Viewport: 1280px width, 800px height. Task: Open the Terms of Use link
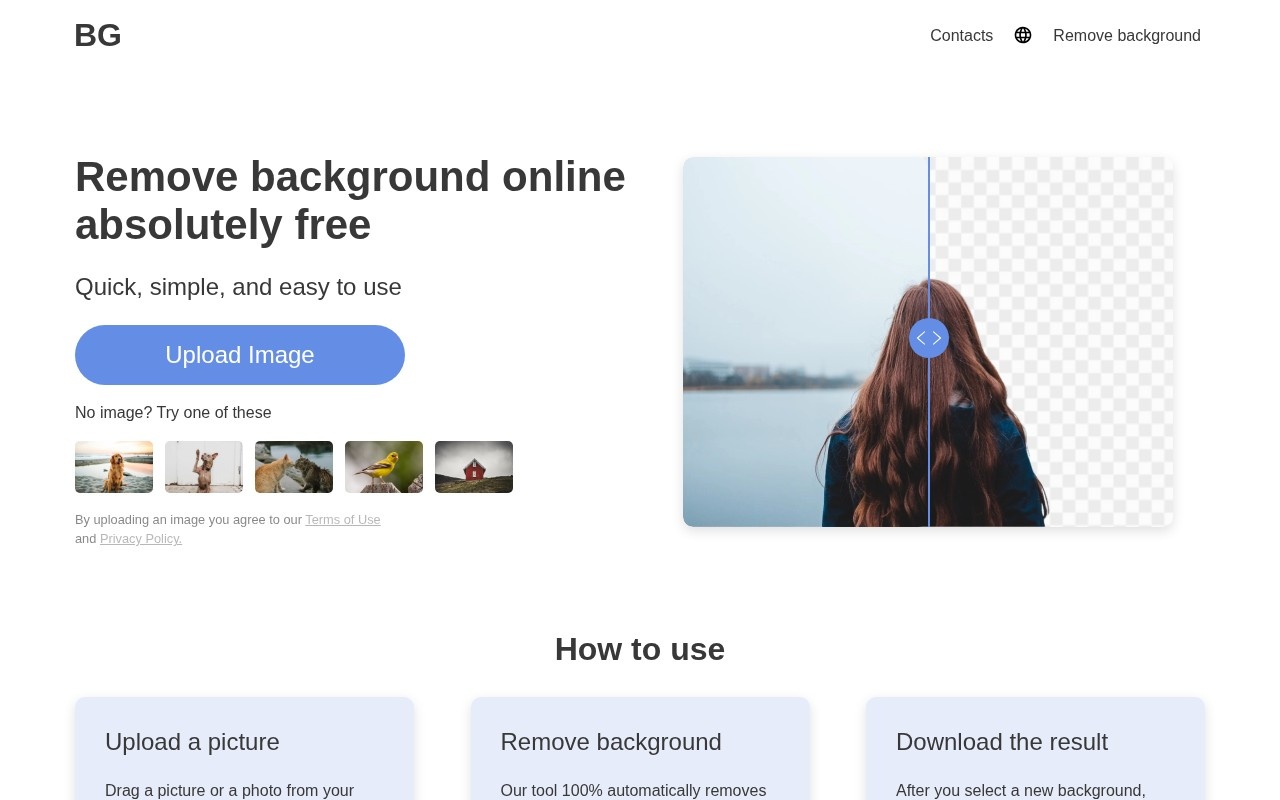(343, 520)
